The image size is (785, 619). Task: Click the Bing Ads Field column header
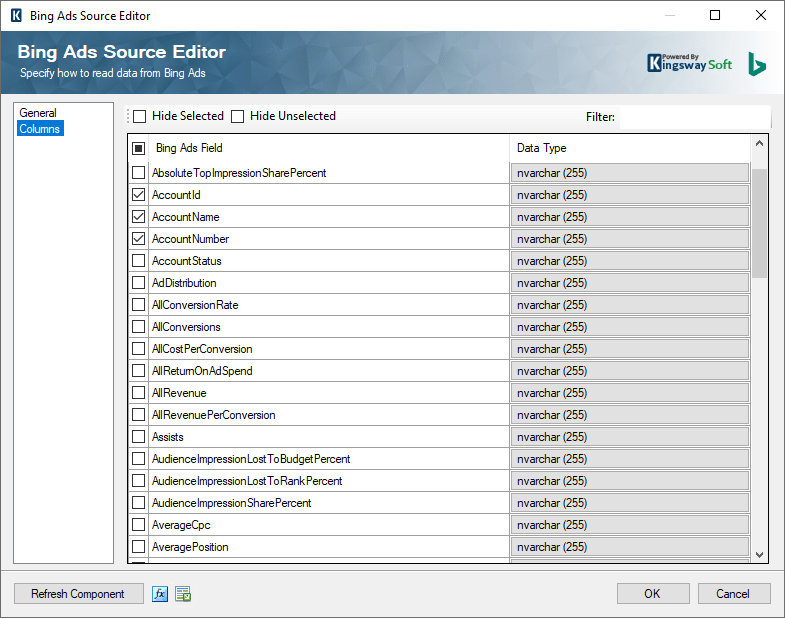click(x=329, y=148)
